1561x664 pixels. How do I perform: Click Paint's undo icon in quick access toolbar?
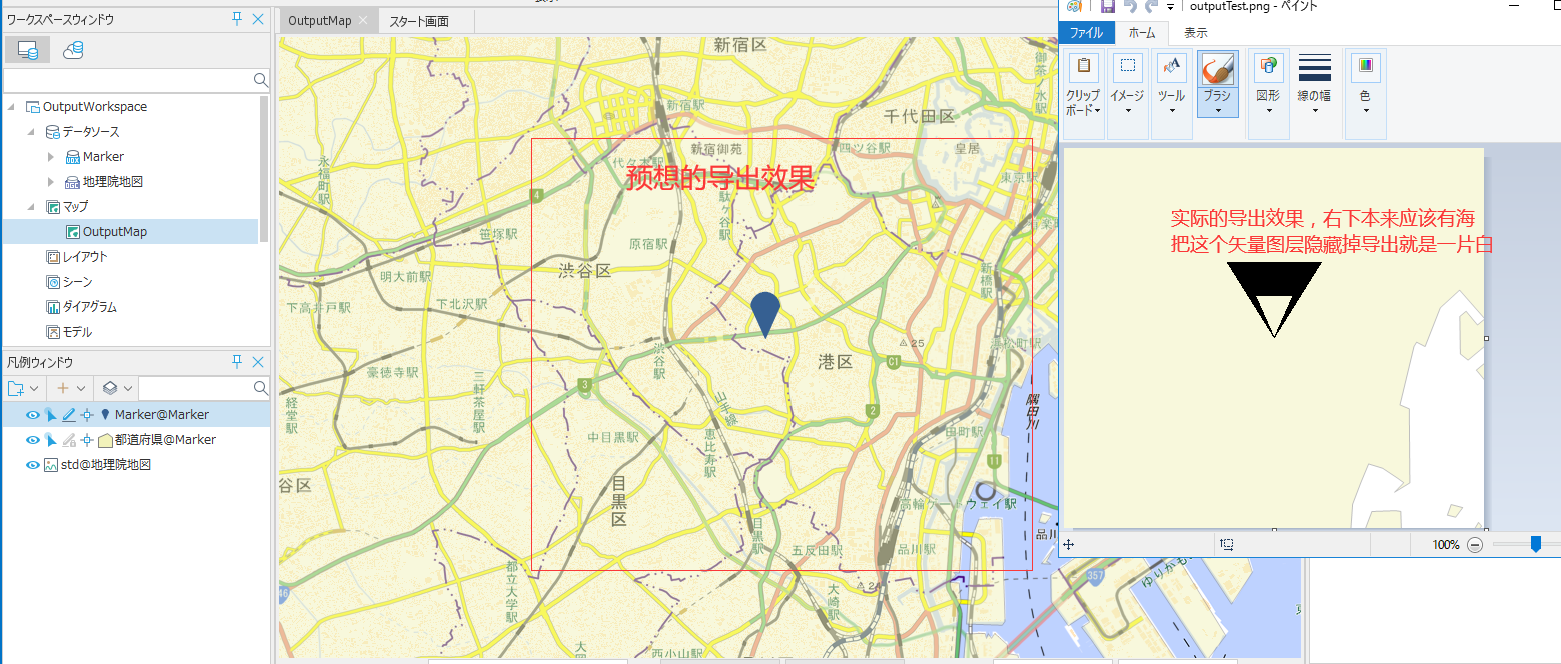(x=1130, y=6)
